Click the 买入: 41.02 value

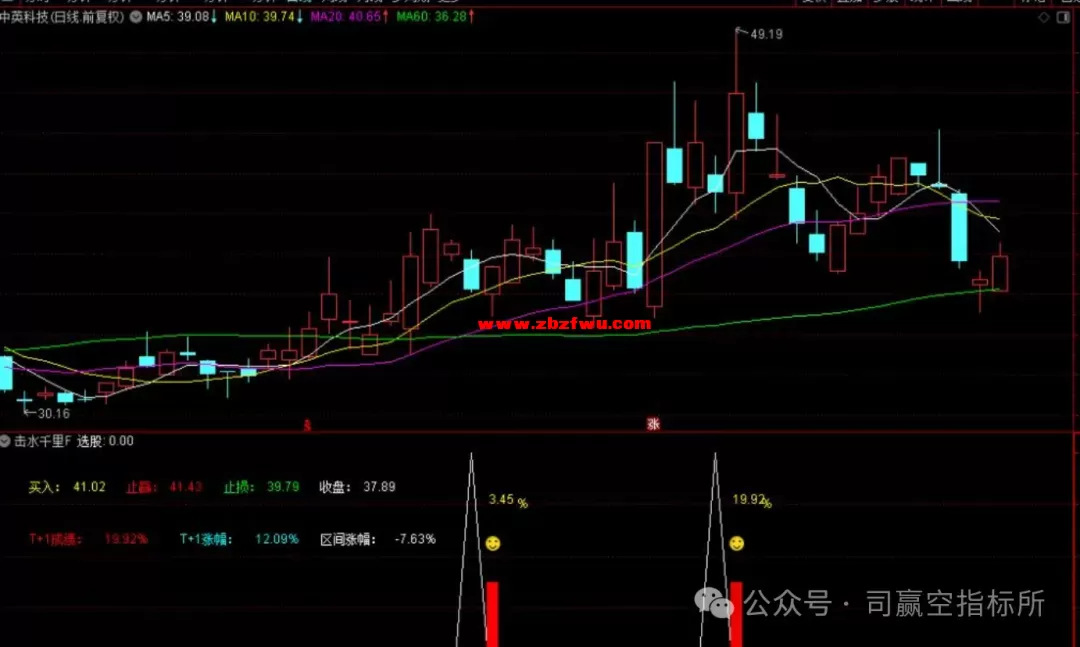(67, 487)
